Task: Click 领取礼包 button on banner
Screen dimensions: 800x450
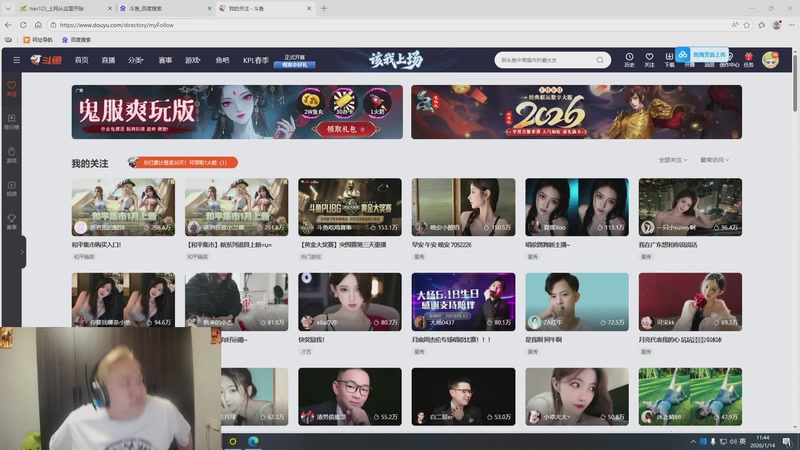Action: click(x=346, y=129)
